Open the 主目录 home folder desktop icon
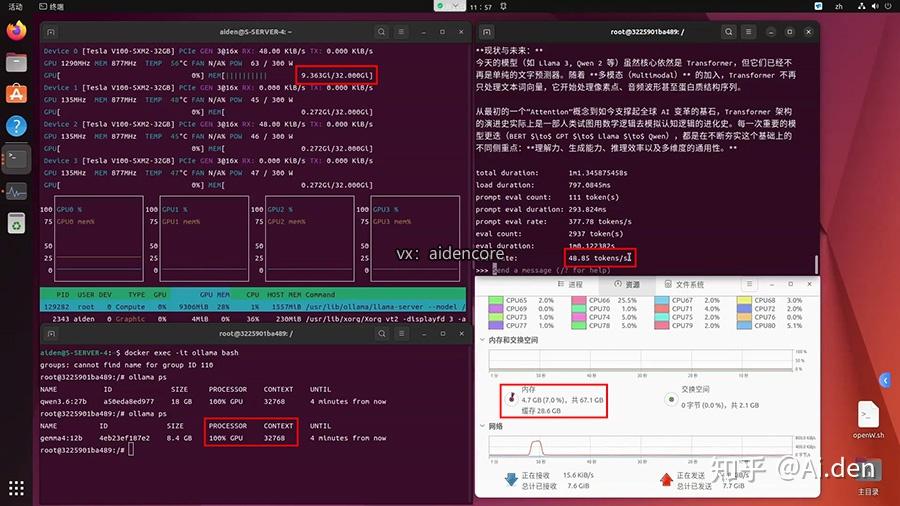This screenshot has width=900, height=506. pos(868,477)
